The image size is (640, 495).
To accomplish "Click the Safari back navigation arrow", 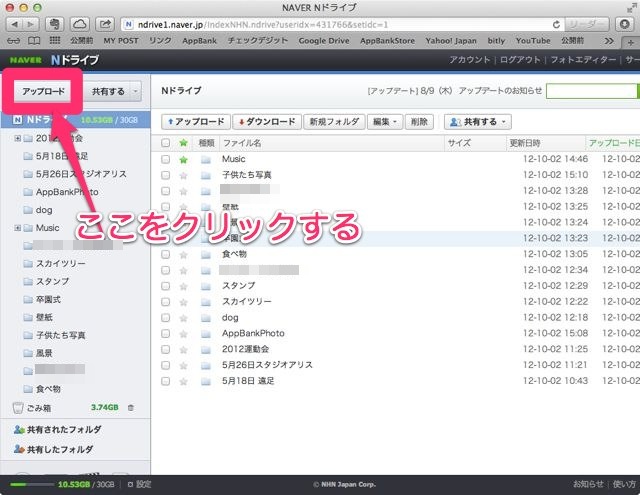I will point(14,24).
